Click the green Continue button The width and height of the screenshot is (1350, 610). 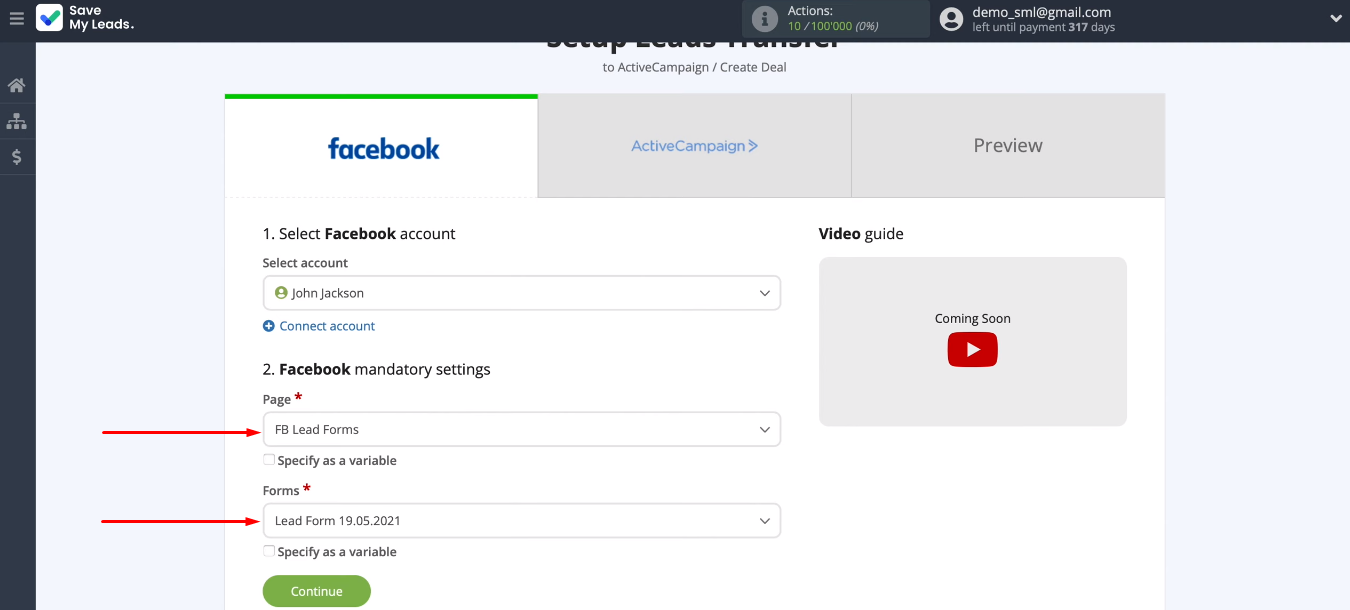click(317, 591)
